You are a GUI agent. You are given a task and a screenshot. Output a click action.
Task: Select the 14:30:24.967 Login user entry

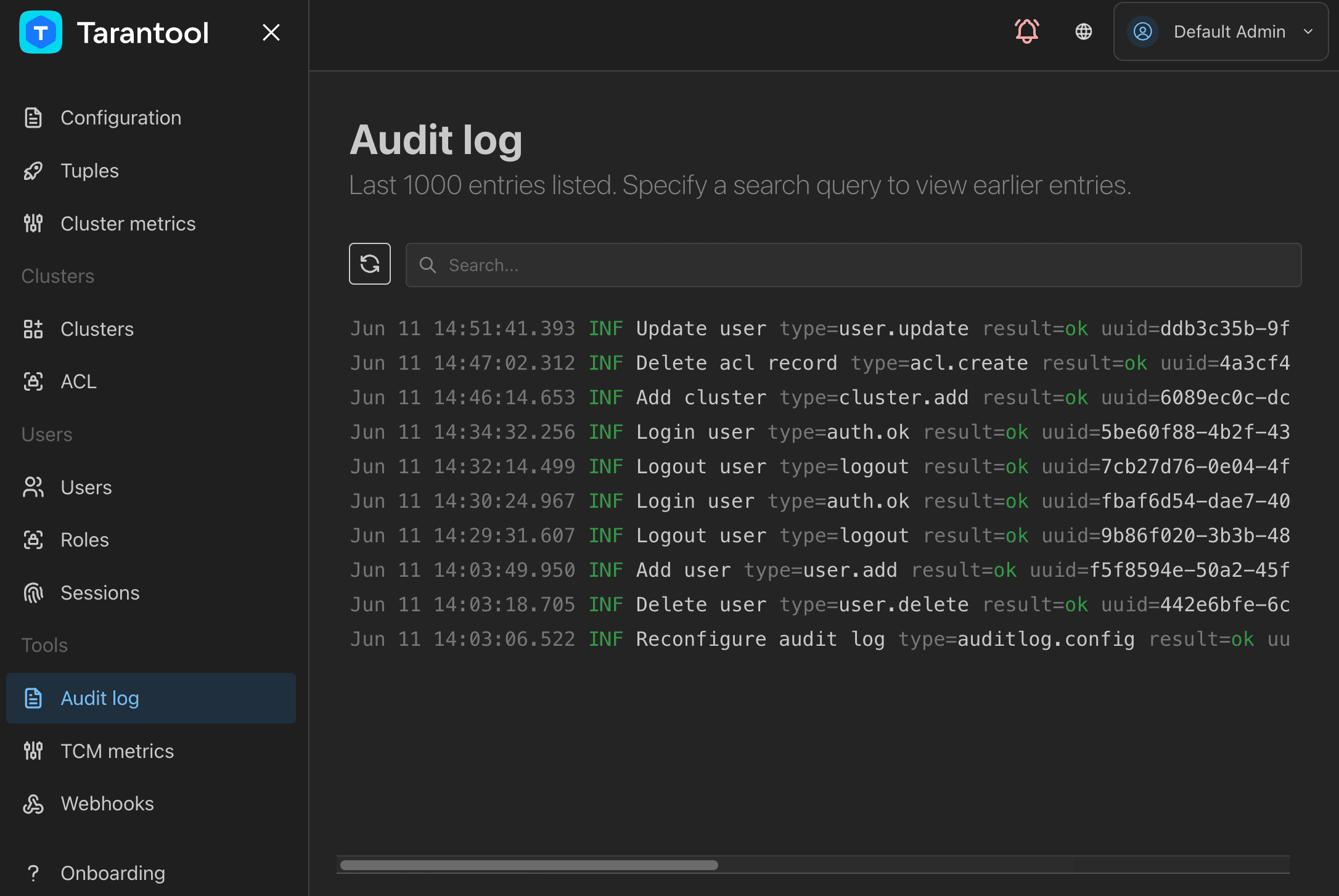tap(820, 501)
